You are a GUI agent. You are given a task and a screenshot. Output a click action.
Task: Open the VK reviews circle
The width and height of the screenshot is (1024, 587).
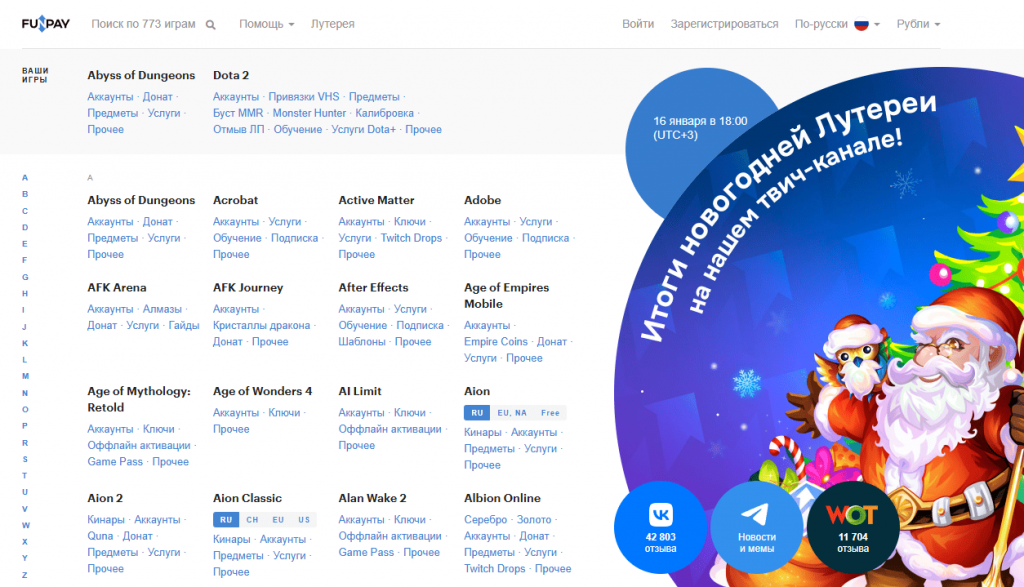660,526
